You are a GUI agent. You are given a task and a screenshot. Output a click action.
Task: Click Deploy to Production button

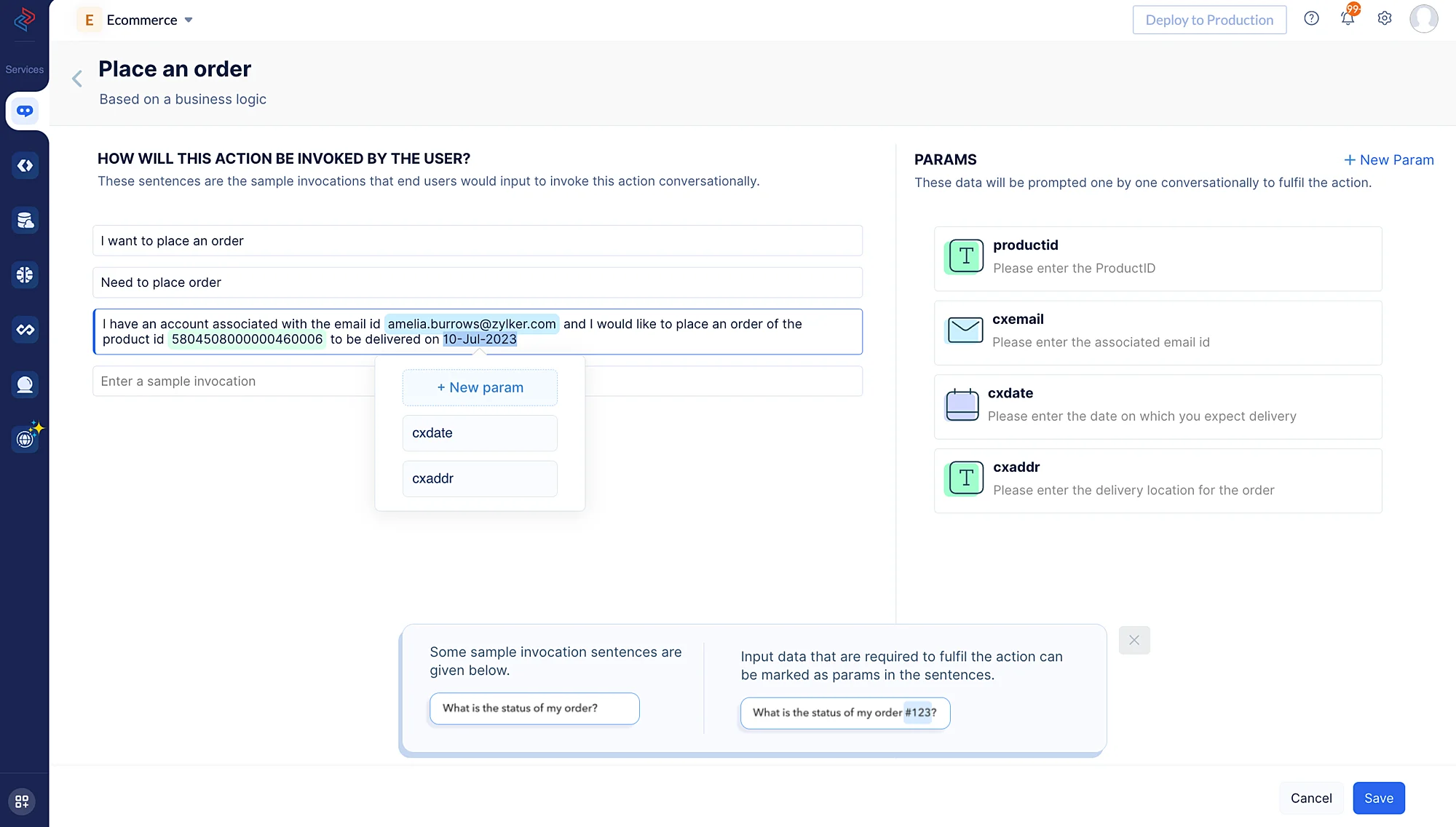(x=1209, y=20)
